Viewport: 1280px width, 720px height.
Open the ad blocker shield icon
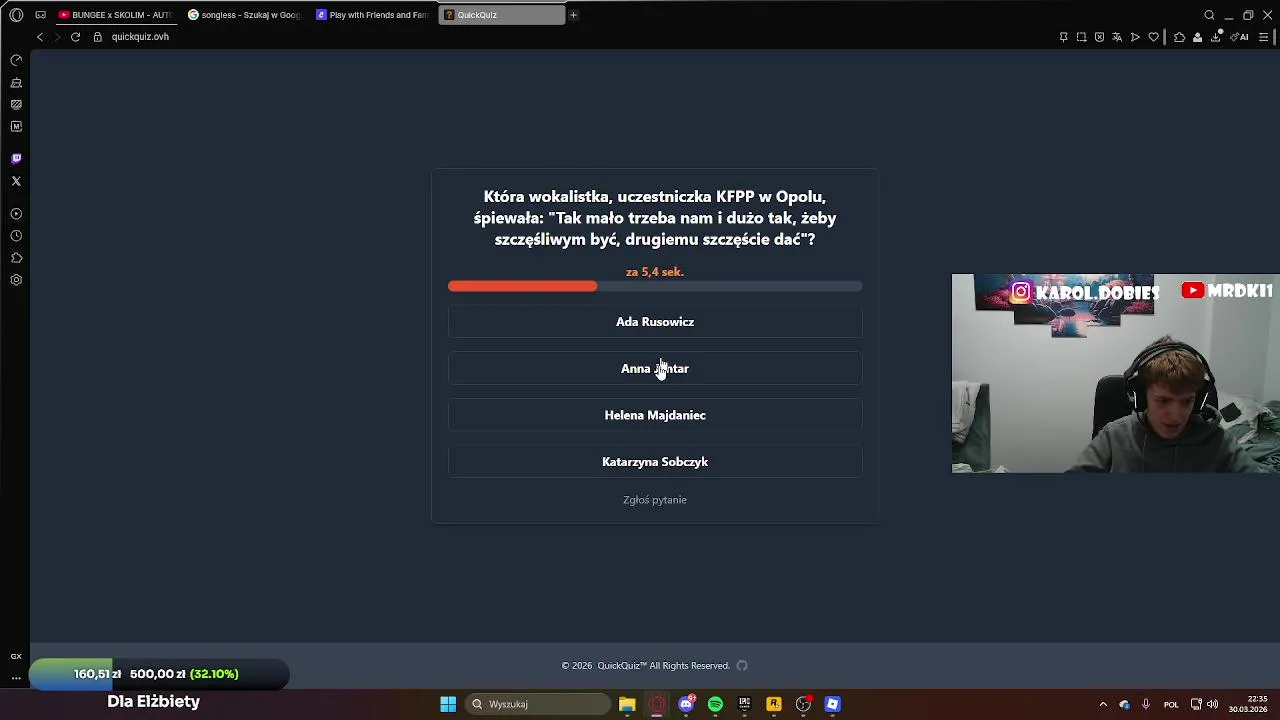pos(1099,37)
